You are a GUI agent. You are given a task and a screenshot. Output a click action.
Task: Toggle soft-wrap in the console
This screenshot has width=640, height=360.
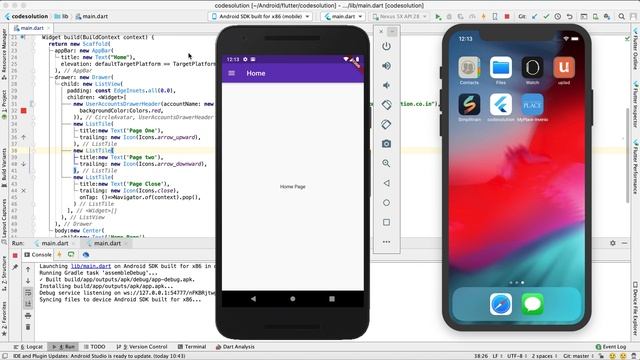point(28,293)
